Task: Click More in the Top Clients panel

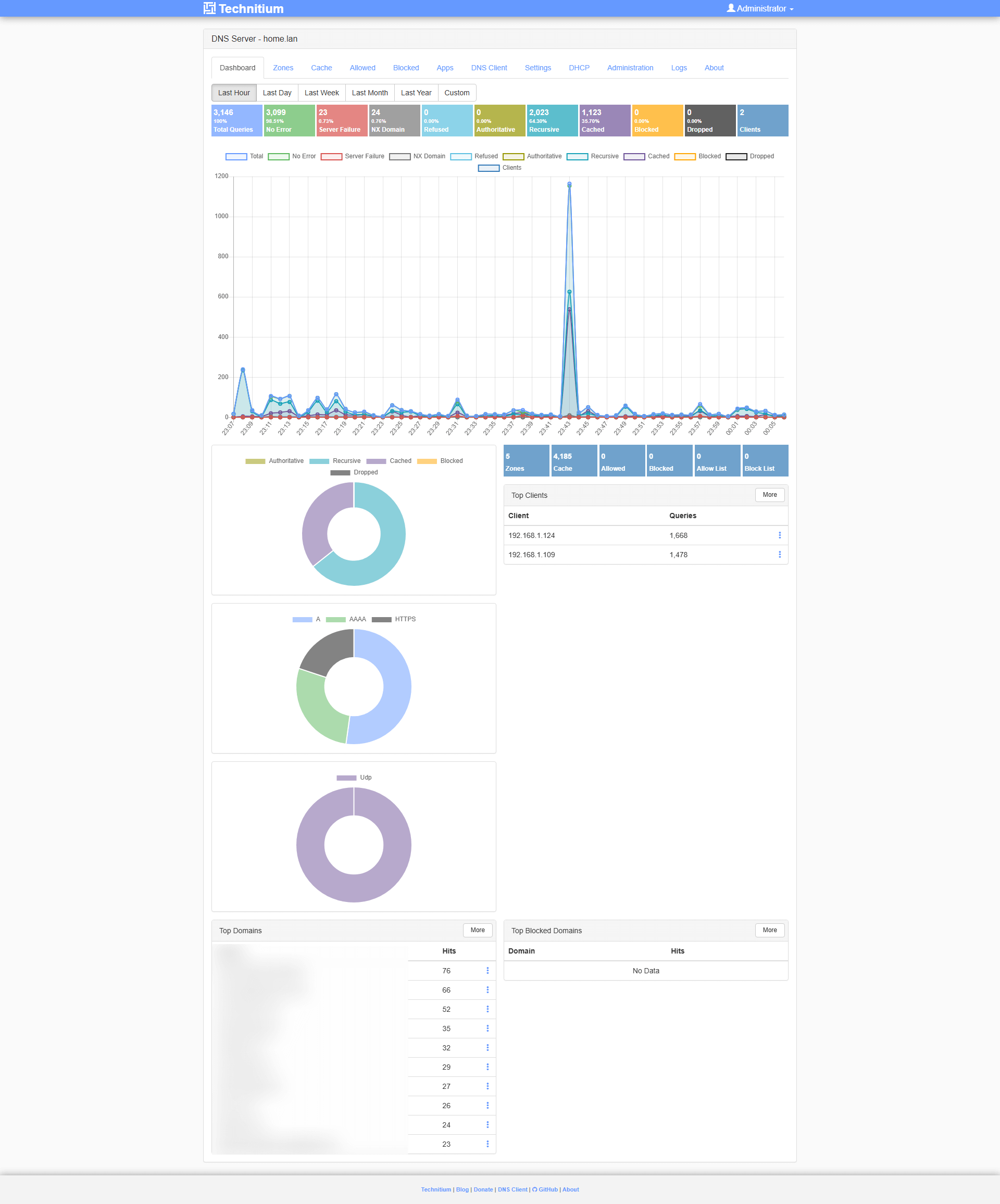Action: tap(769, 495)
